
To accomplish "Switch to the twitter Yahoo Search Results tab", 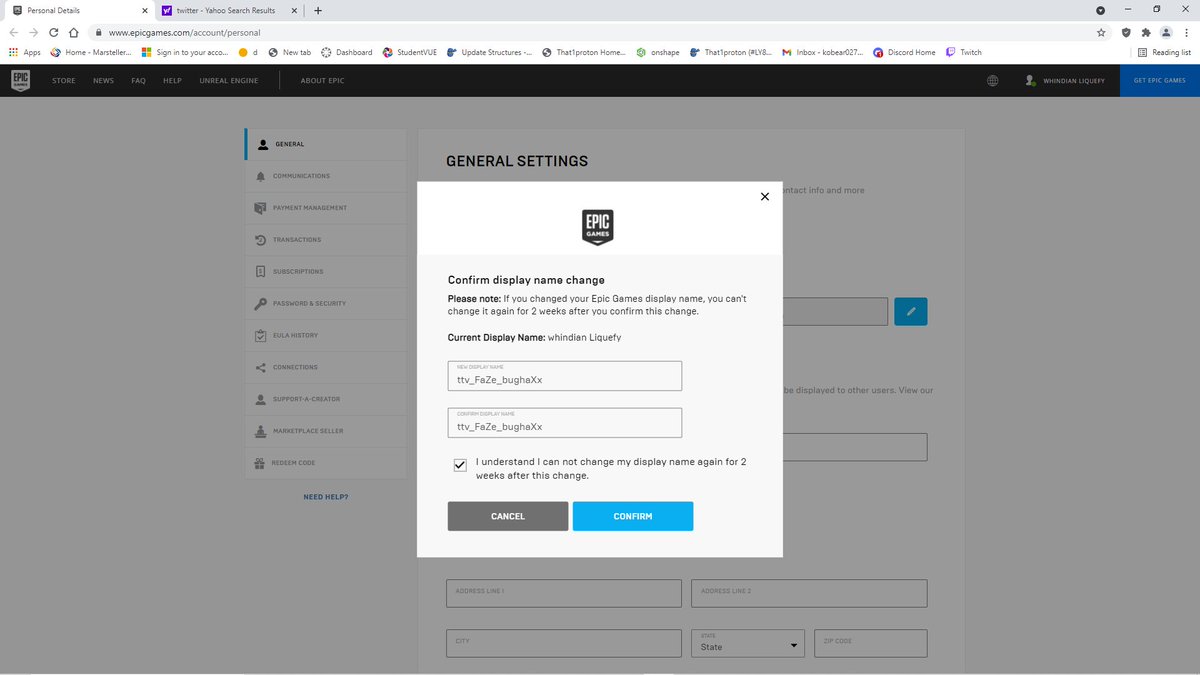I will 230,11.
